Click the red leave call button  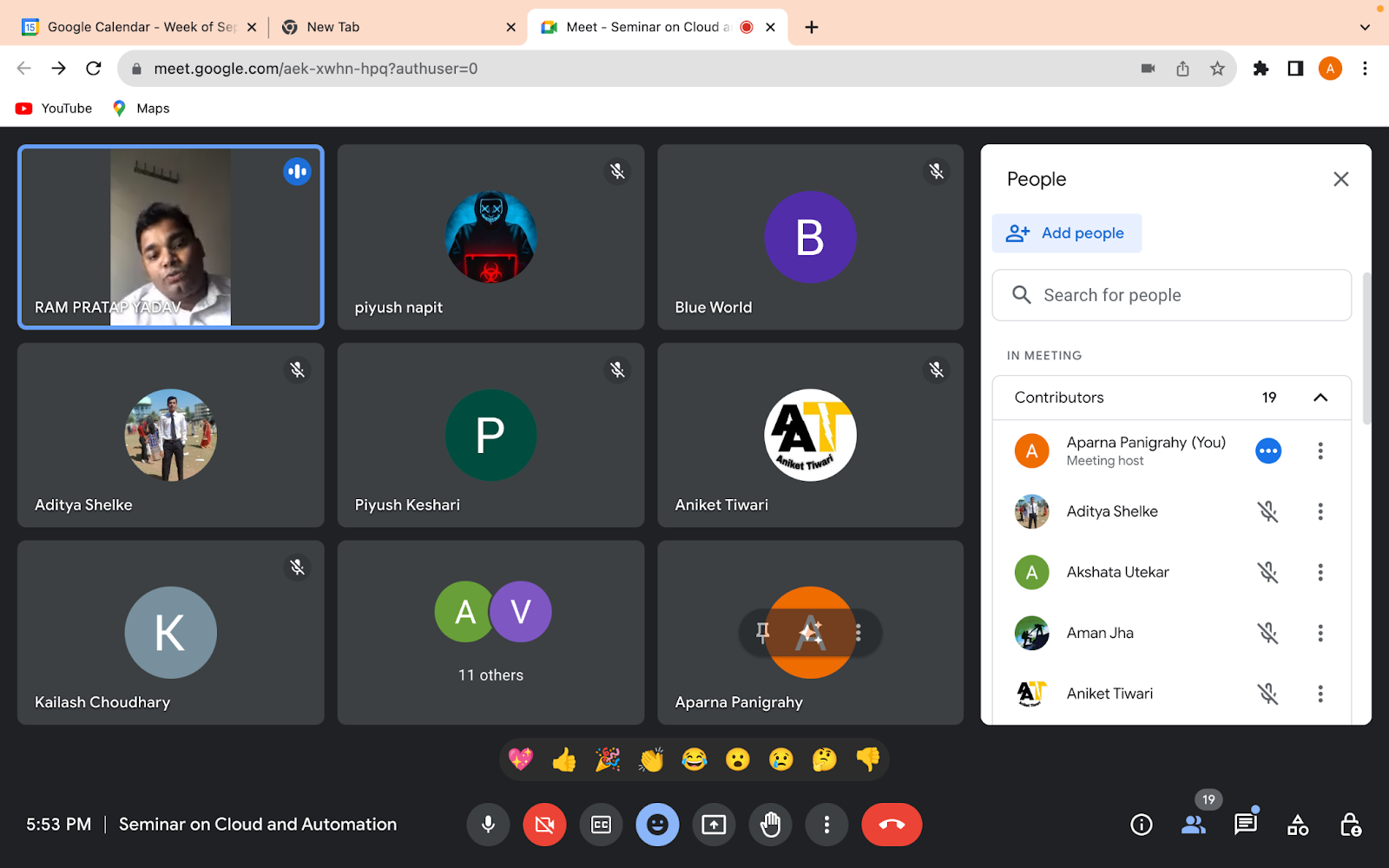(892, 825)
